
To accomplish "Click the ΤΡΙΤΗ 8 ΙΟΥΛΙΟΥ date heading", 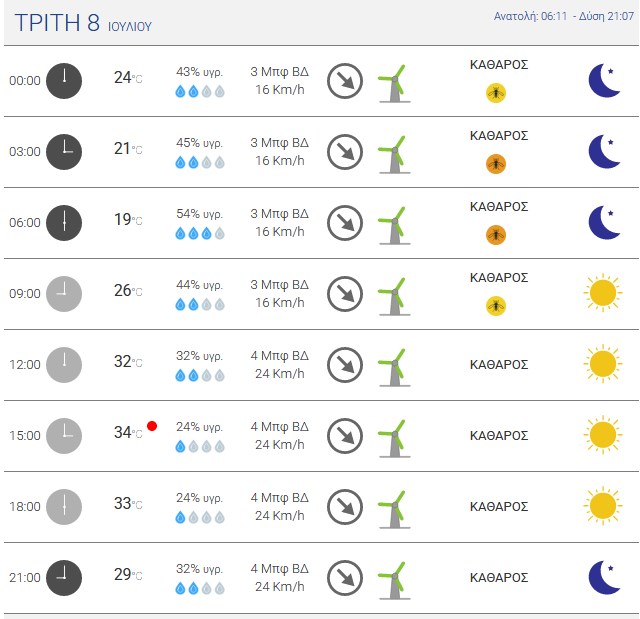I will point(83,23).
